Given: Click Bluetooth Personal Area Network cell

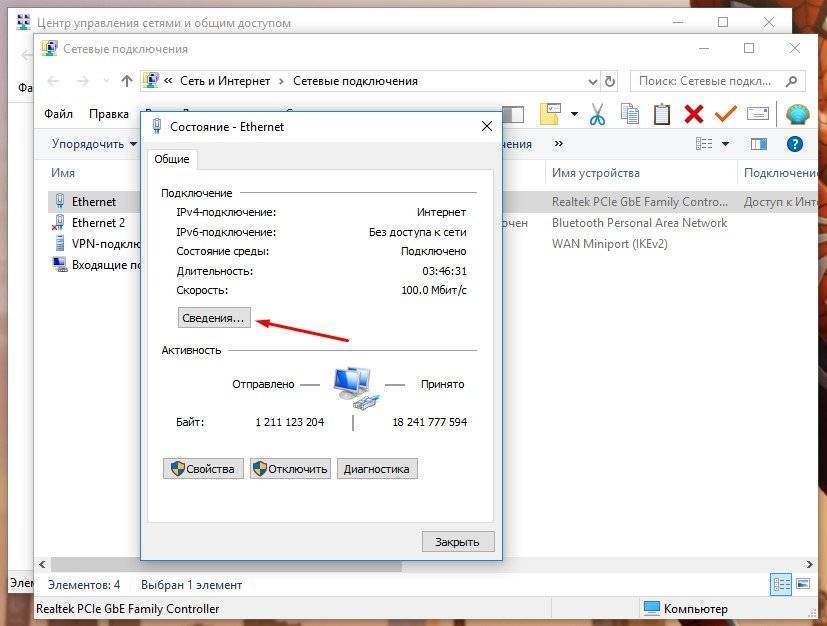Looking at the screenshot, I should tap(639, 223).
